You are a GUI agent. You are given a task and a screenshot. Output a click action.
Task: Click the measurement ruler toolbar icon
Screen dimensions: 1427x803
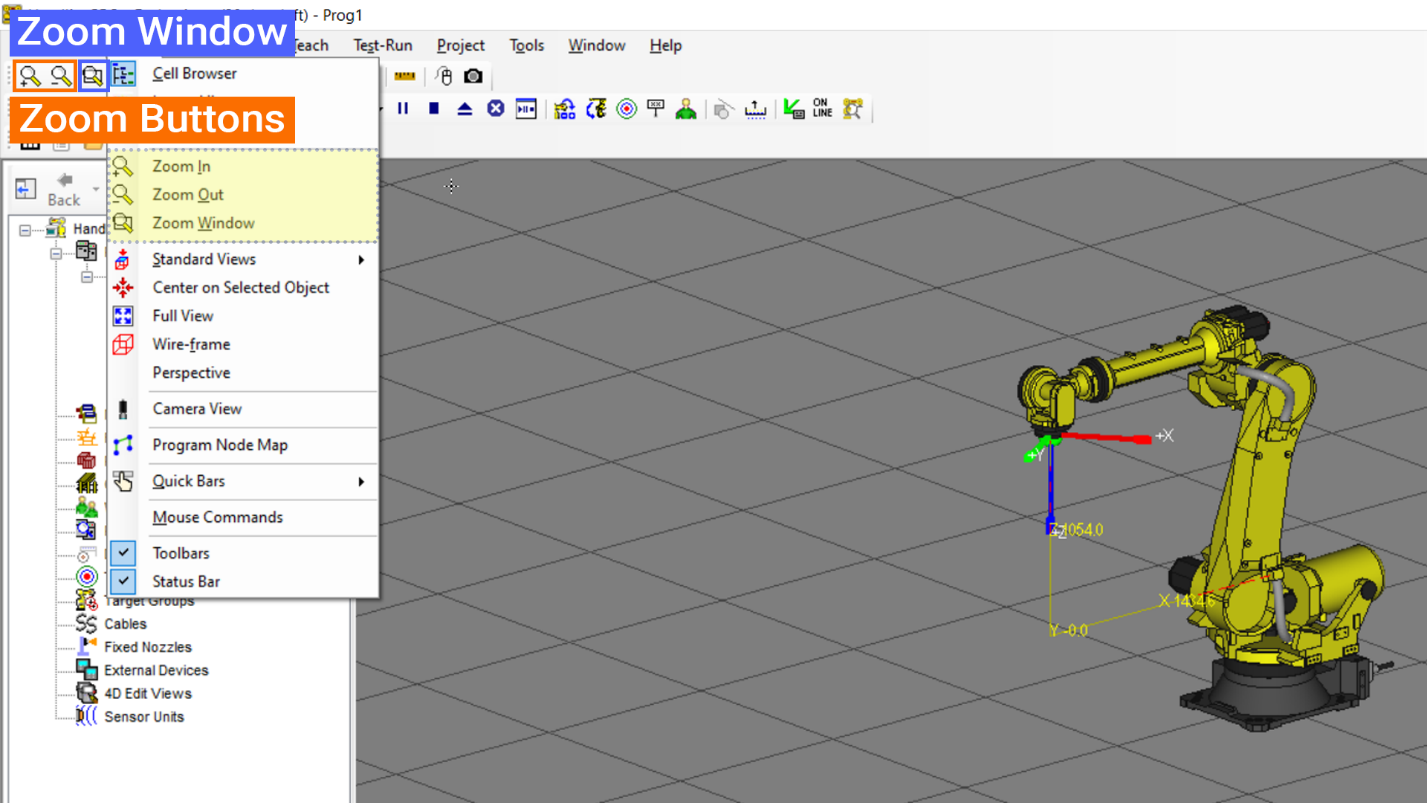pyautogui.click(x=405, y=76)
